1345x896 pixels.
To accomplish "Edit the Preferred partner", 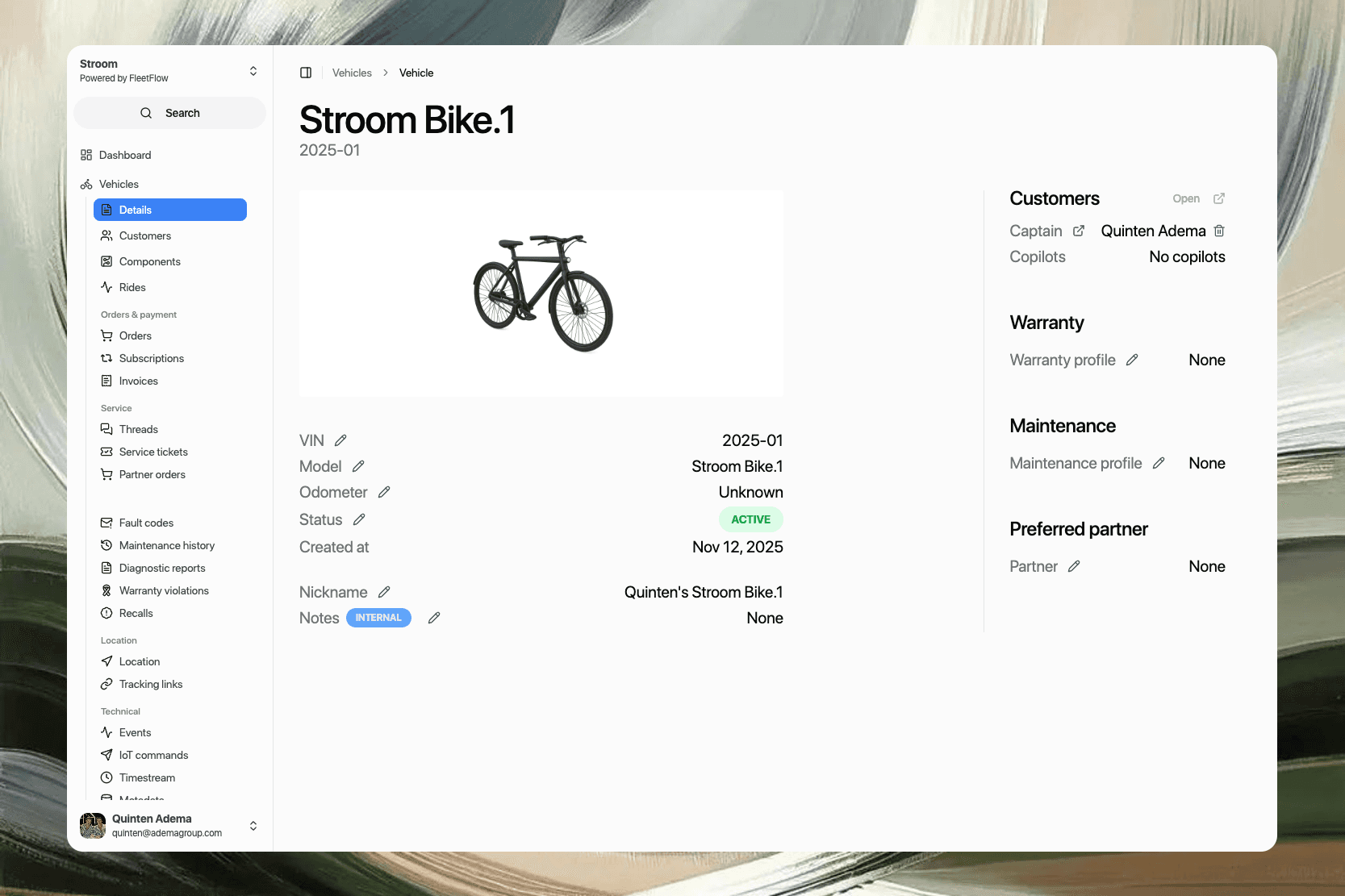I will pos(1074,566).
